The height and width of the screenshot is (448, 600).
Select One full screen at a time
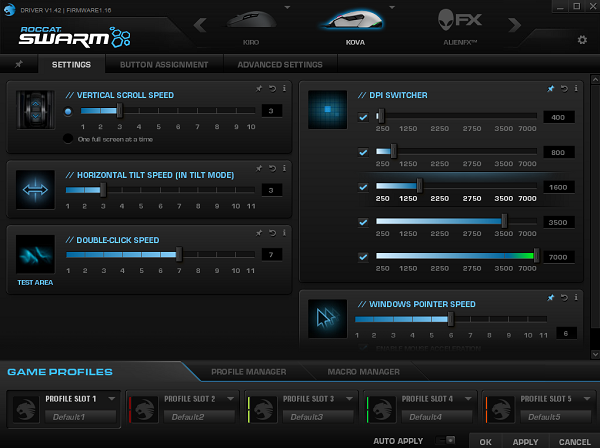[68, 138]
